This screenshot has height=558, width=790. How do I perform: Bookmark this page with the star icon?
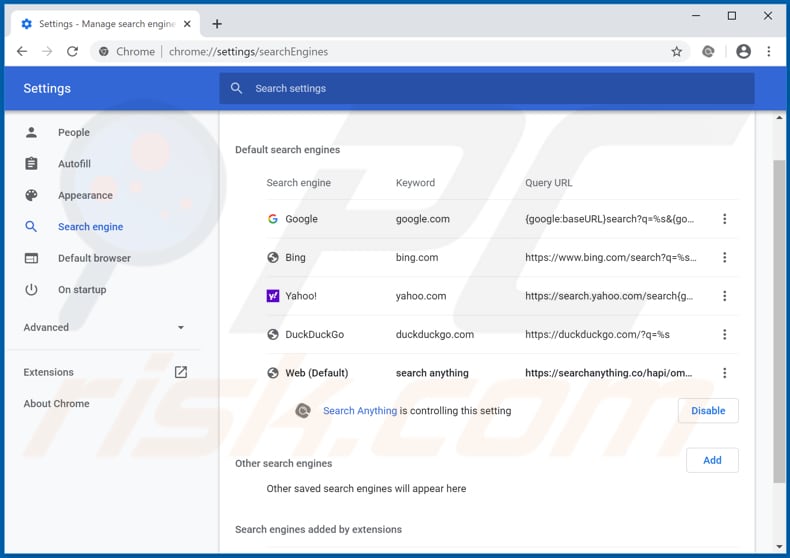(676, 51)
